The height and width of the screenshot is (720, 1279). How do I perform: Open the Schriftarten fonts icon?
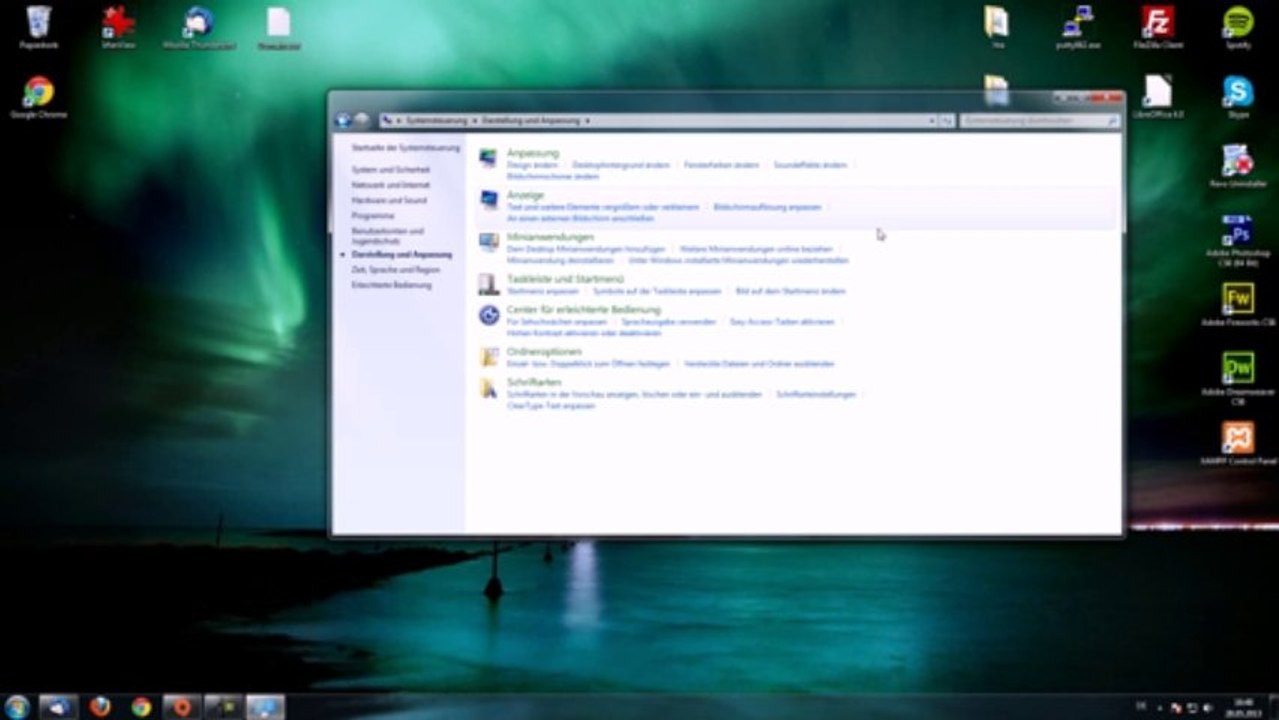[488, 388]
